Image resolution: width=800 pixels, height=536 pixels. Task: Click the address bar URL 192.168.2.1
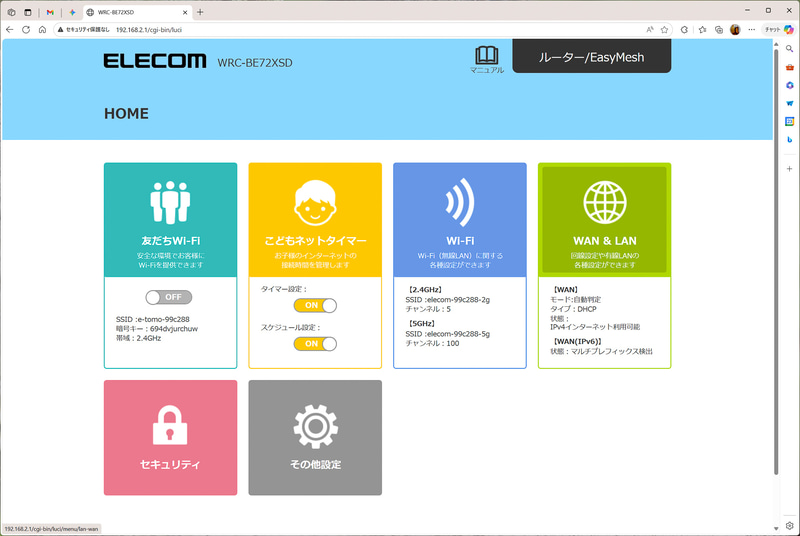148,30
